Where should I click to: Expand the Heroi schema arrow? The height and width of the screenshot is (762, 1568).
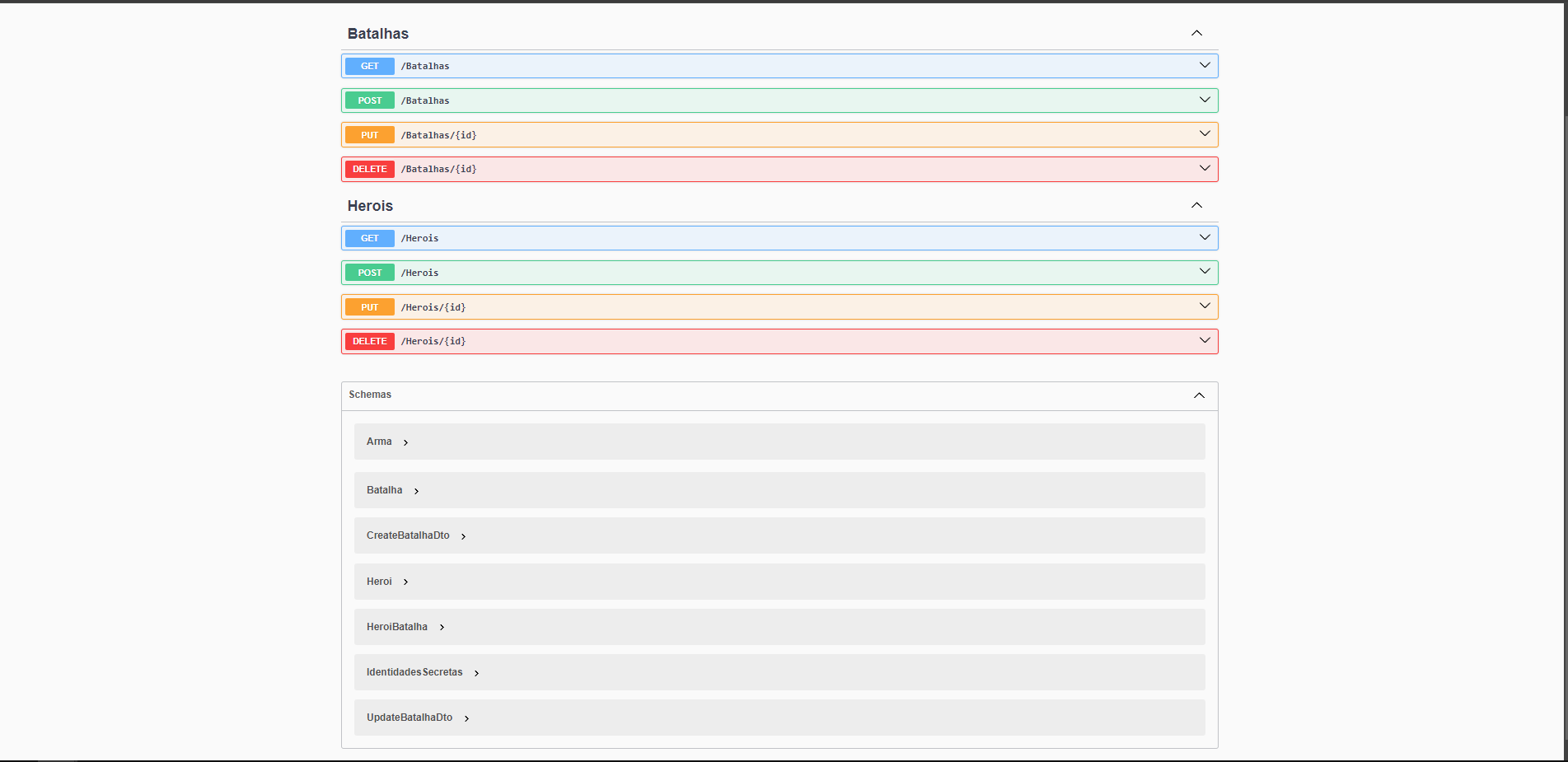405,582
